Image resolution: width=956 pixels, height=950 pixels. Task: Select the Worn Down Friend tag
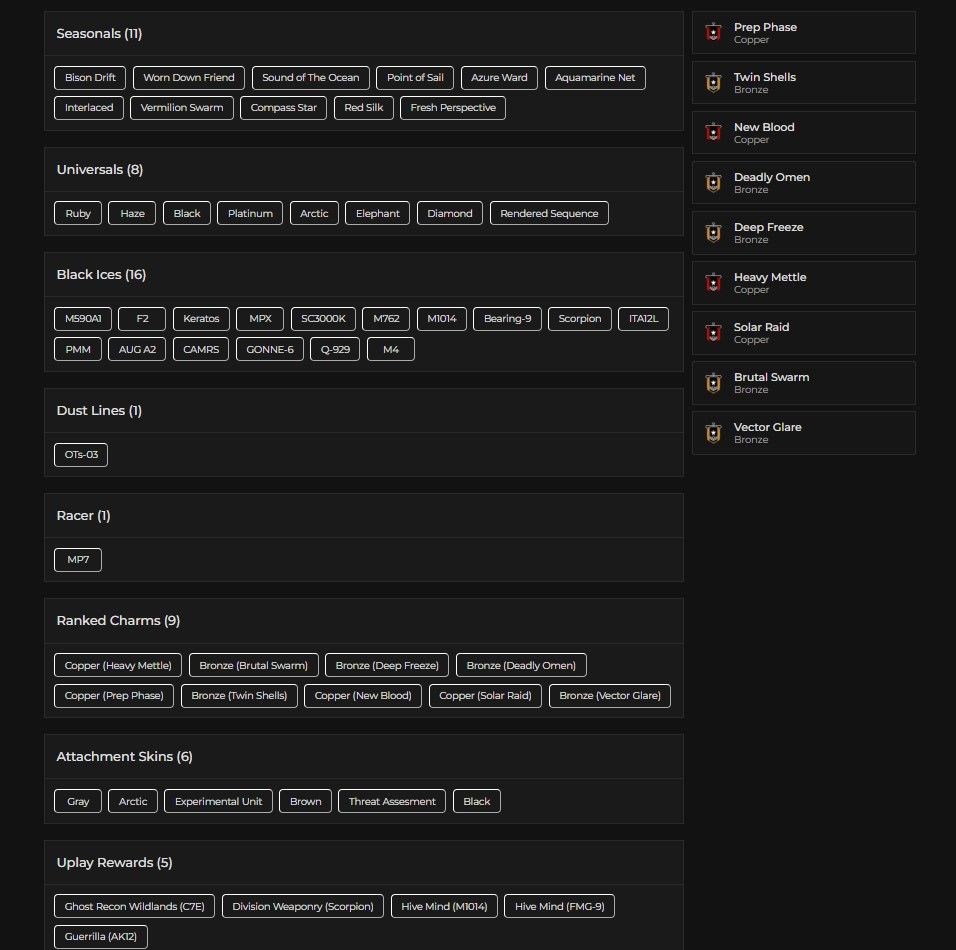coord(188,77)
